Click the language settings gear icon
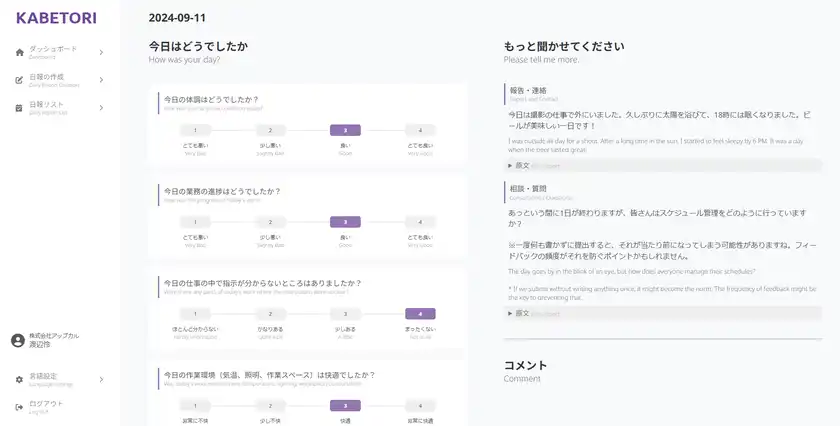 tap(19, 379)
